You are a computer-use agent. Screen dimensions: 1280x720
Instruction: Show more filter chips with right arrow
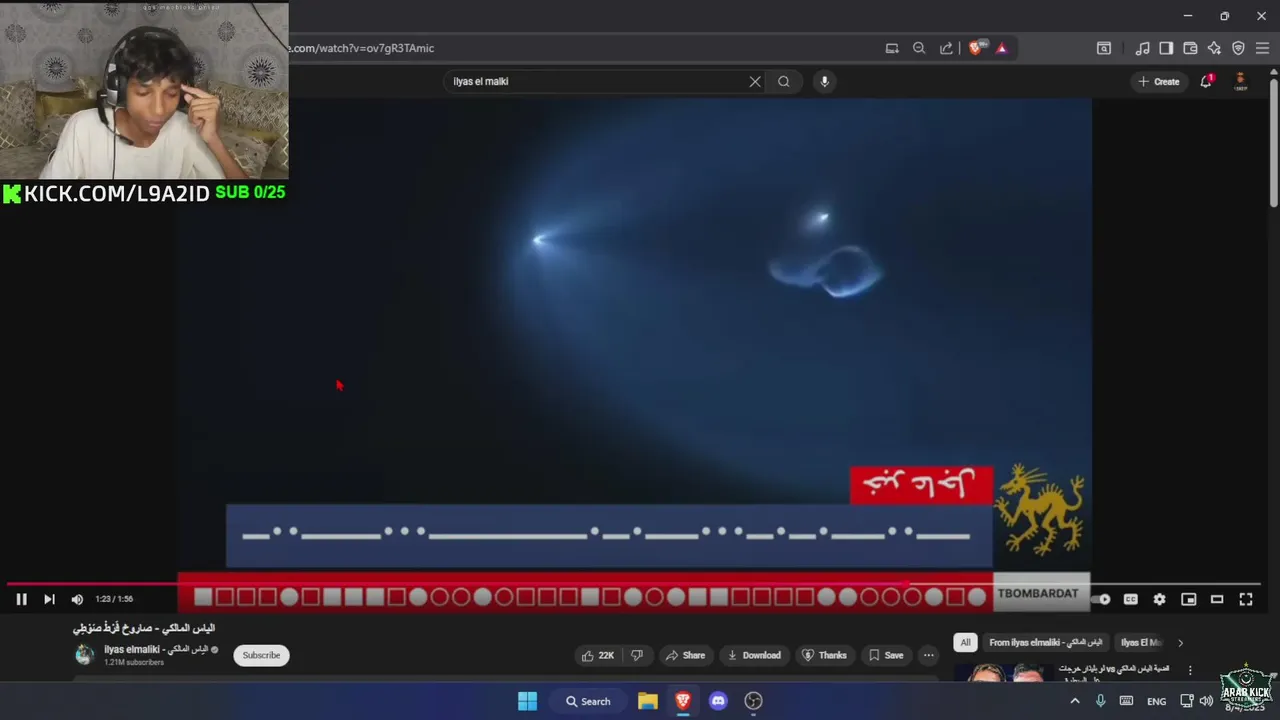pos(1180,642)
